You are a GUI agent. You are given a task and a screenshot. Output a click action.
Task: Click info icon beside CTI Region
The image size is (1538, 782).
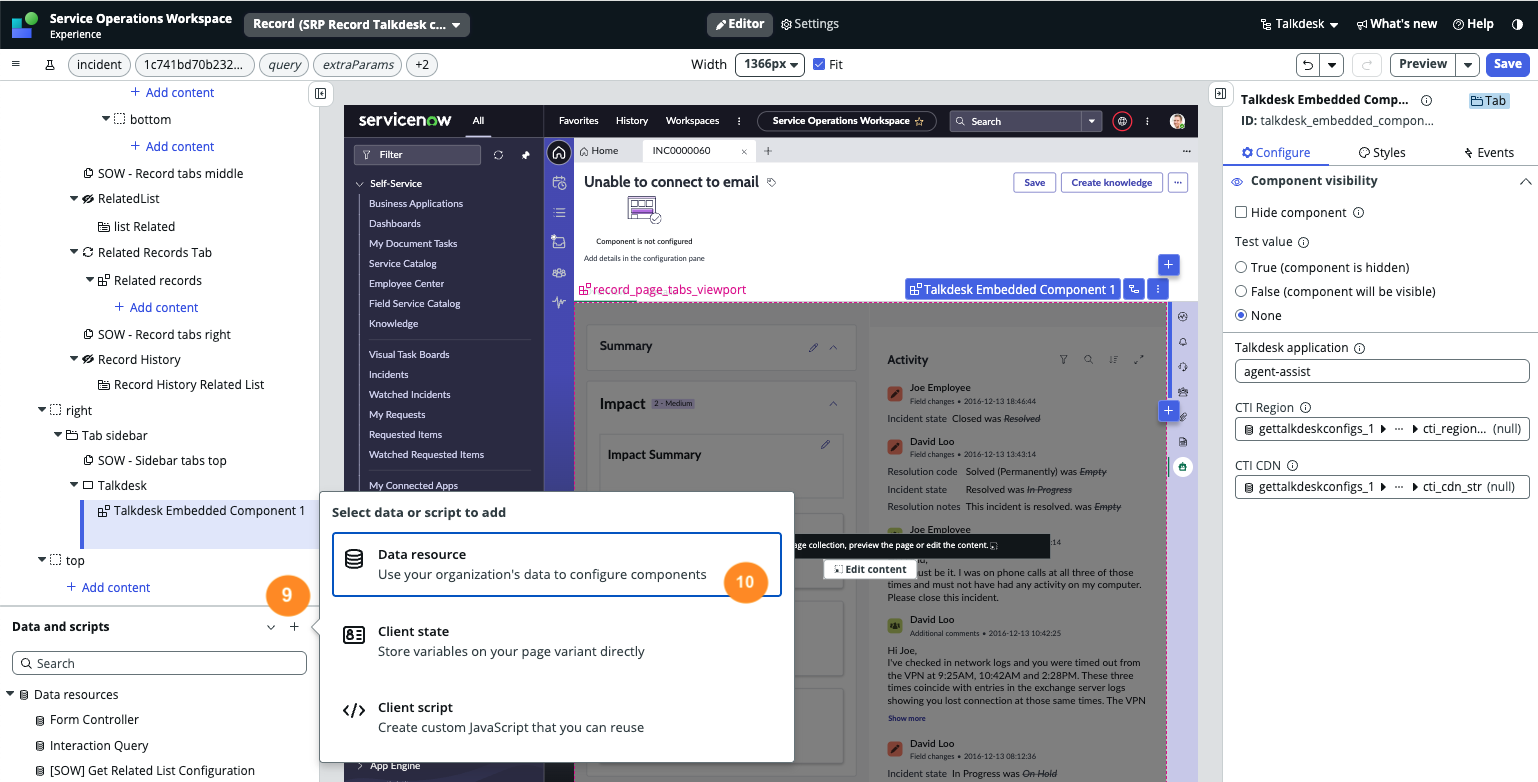pyautogui.click(x=1306, y=408)
